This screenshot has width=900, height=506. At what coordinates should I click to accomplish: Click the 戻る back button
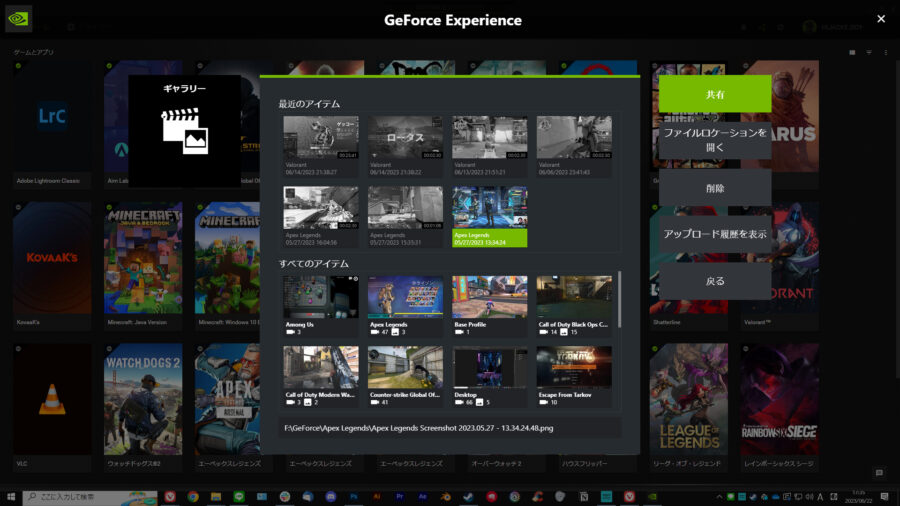(715, 281)
